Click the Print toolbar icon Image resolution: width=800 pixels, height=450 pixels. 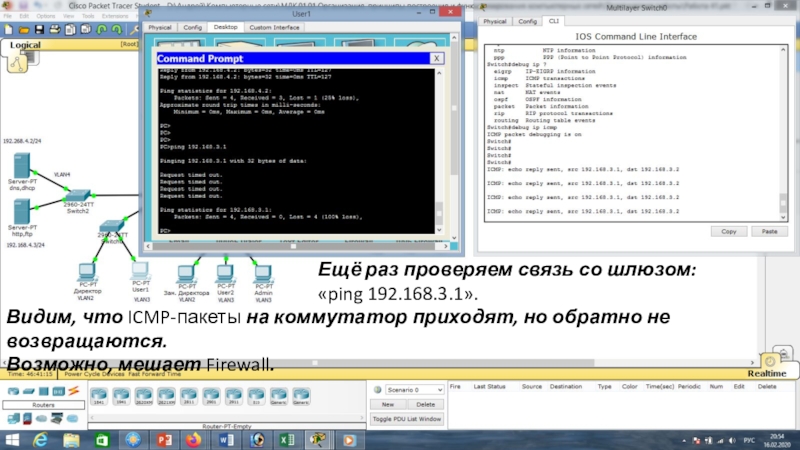55,30
